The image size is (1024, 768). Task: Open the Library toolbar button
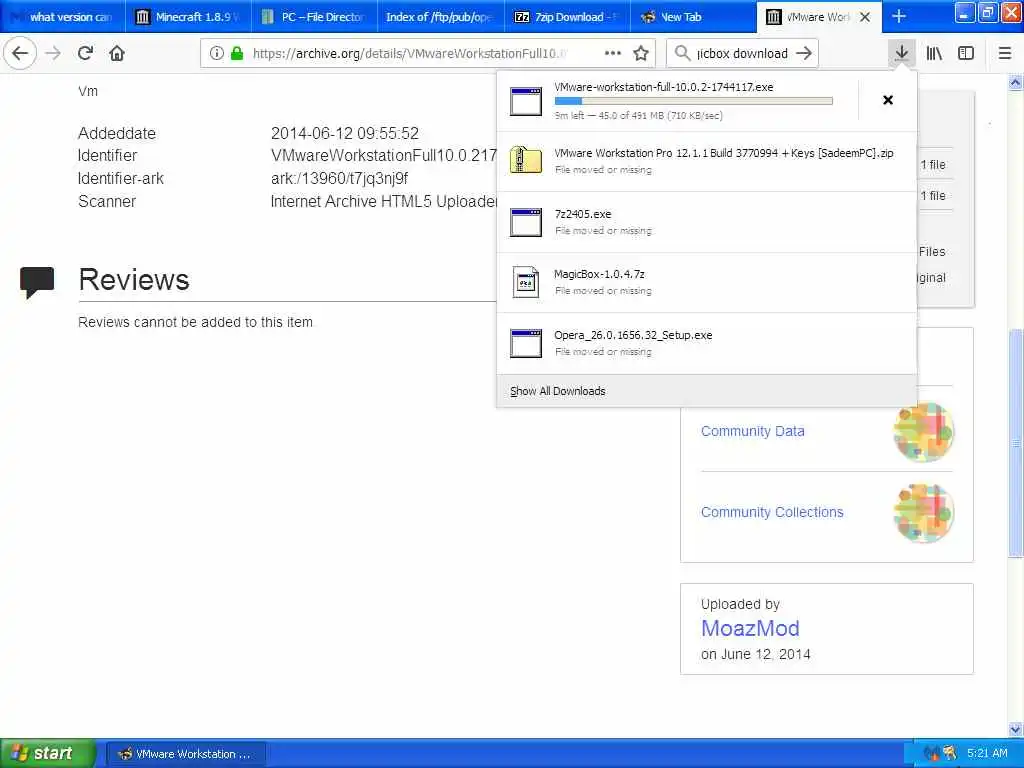click(934, 53)
